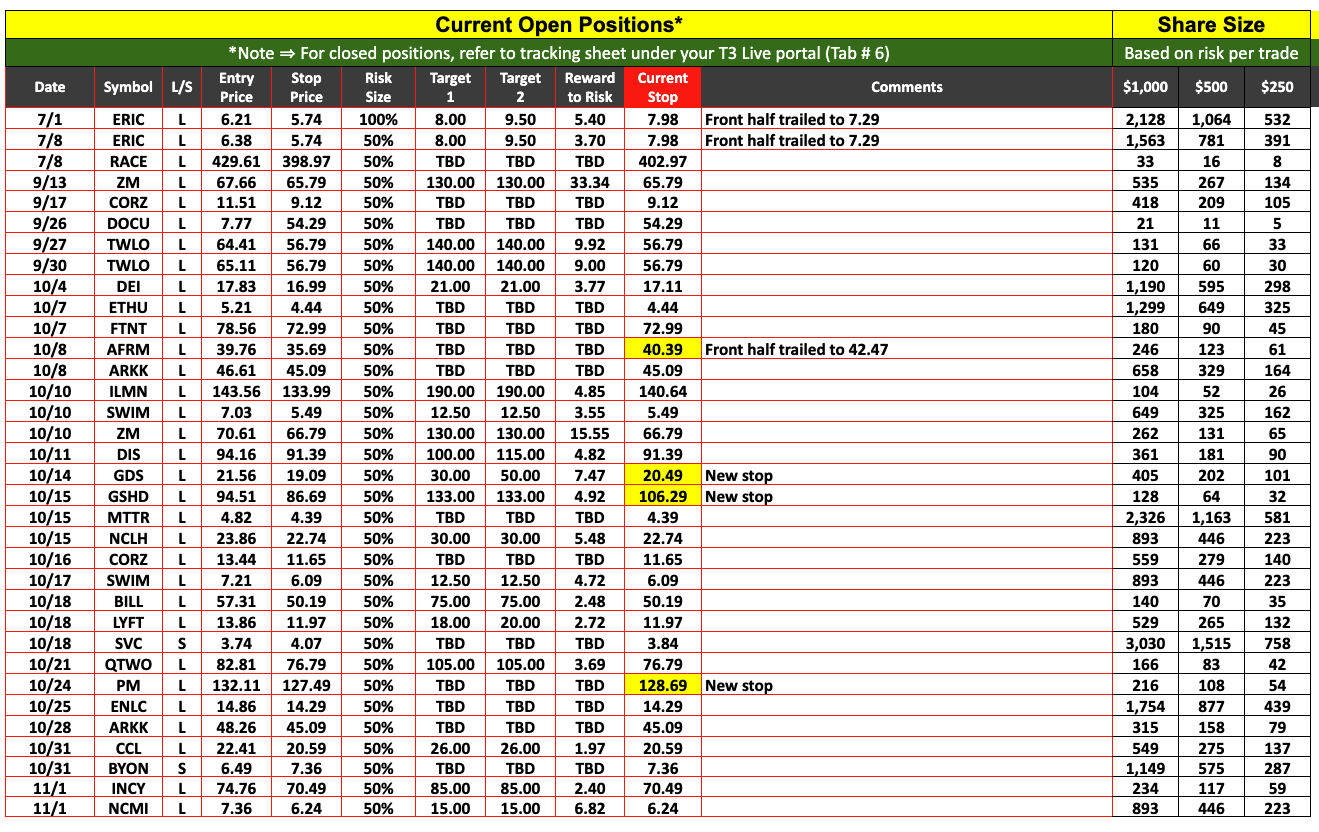Click the Entry Price column header
This screenshot has height=832, width=1319.
pyautogui.click(x=236, y=87)
